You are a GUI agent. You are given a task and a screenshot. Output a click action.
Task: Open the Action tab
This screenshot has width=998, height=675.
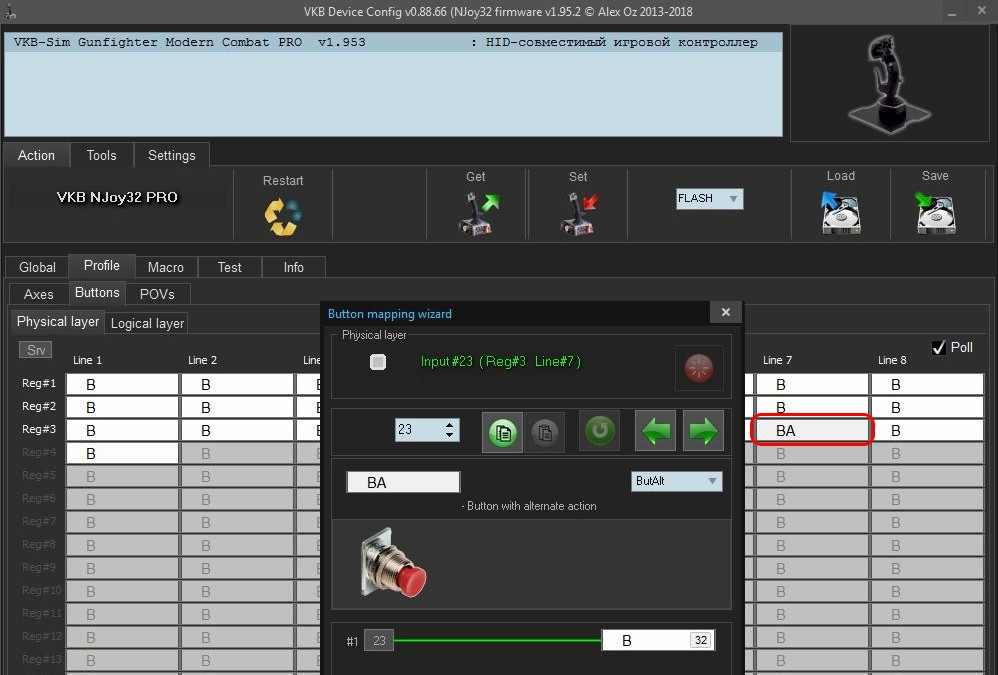point(36,155)
